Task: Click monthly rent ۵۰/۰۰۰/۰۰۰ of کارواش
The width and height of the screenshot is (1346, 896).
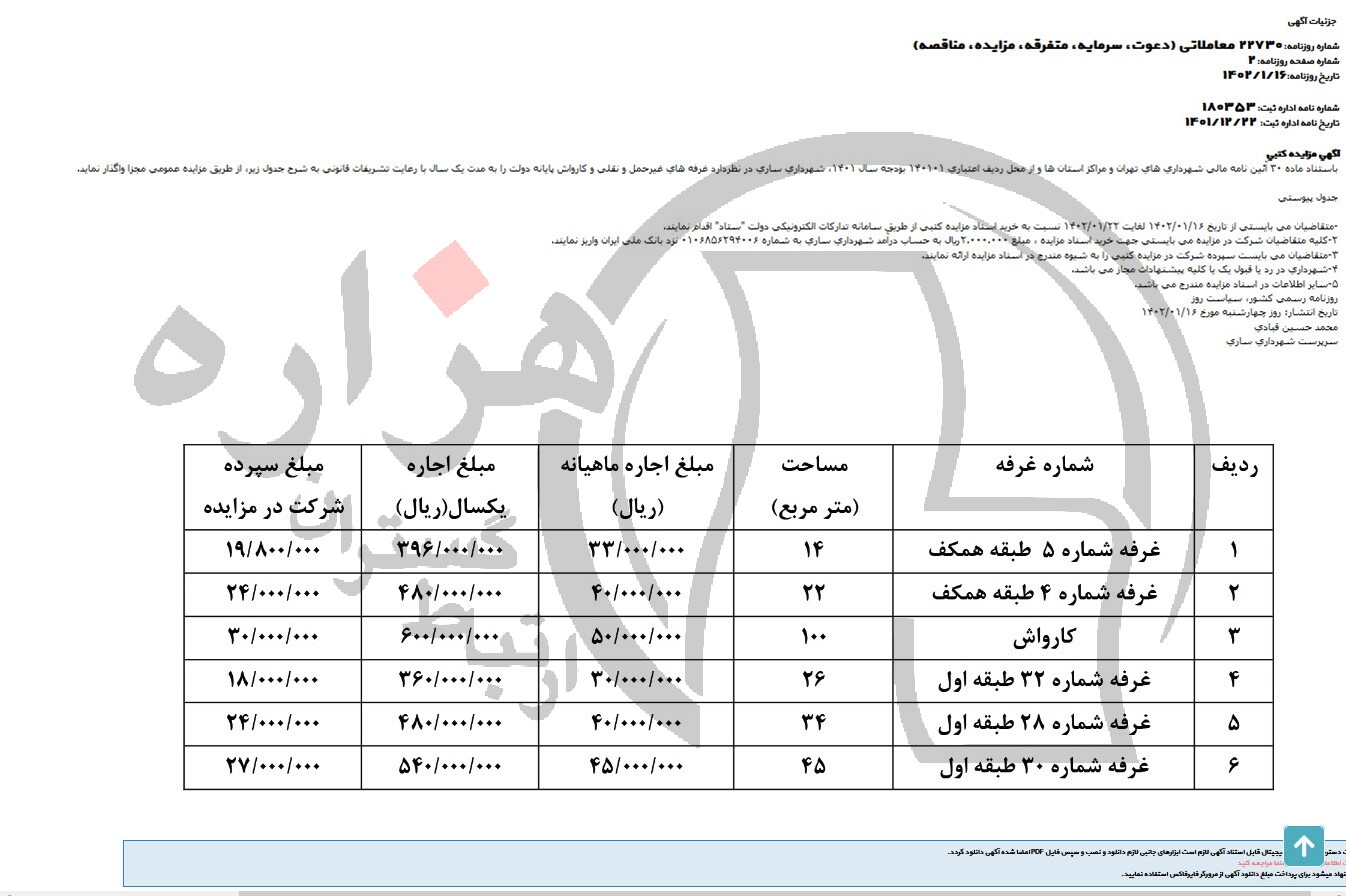Action: pos(637,637)
